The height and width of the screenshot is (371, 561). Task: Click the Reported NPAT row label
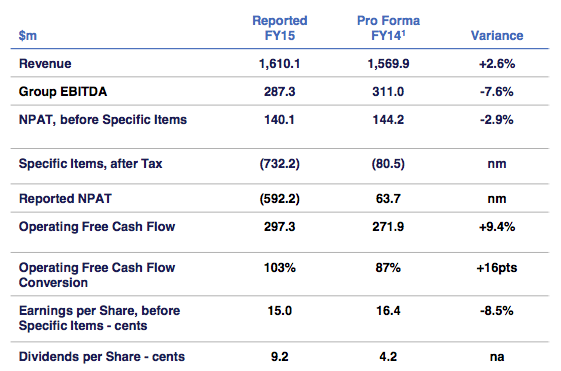click(x=65, y=199)
